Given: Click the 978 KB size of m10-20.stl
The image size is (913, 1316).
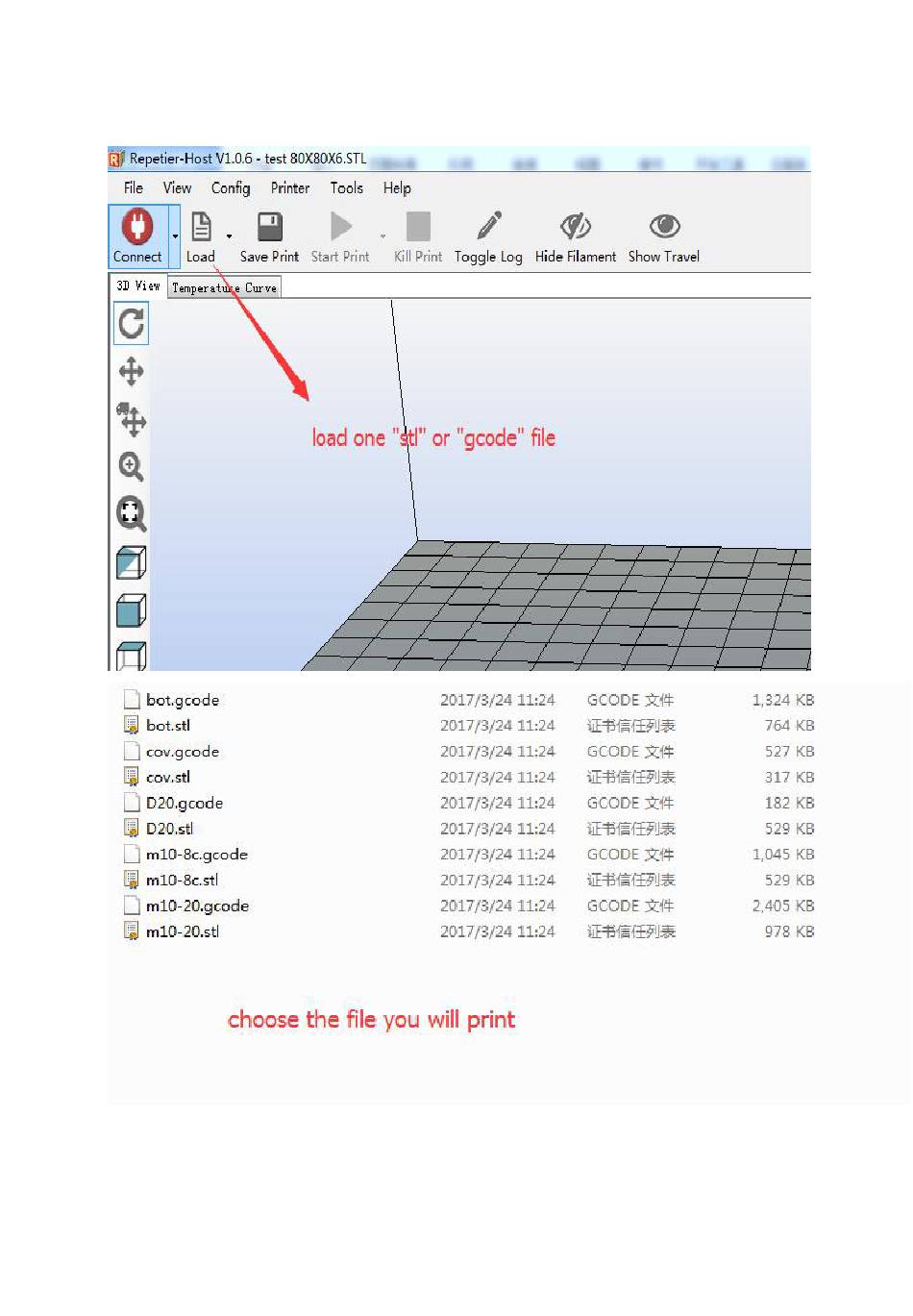Looking at the screenshot, I should pyautogui.click(x=790, y=931).
